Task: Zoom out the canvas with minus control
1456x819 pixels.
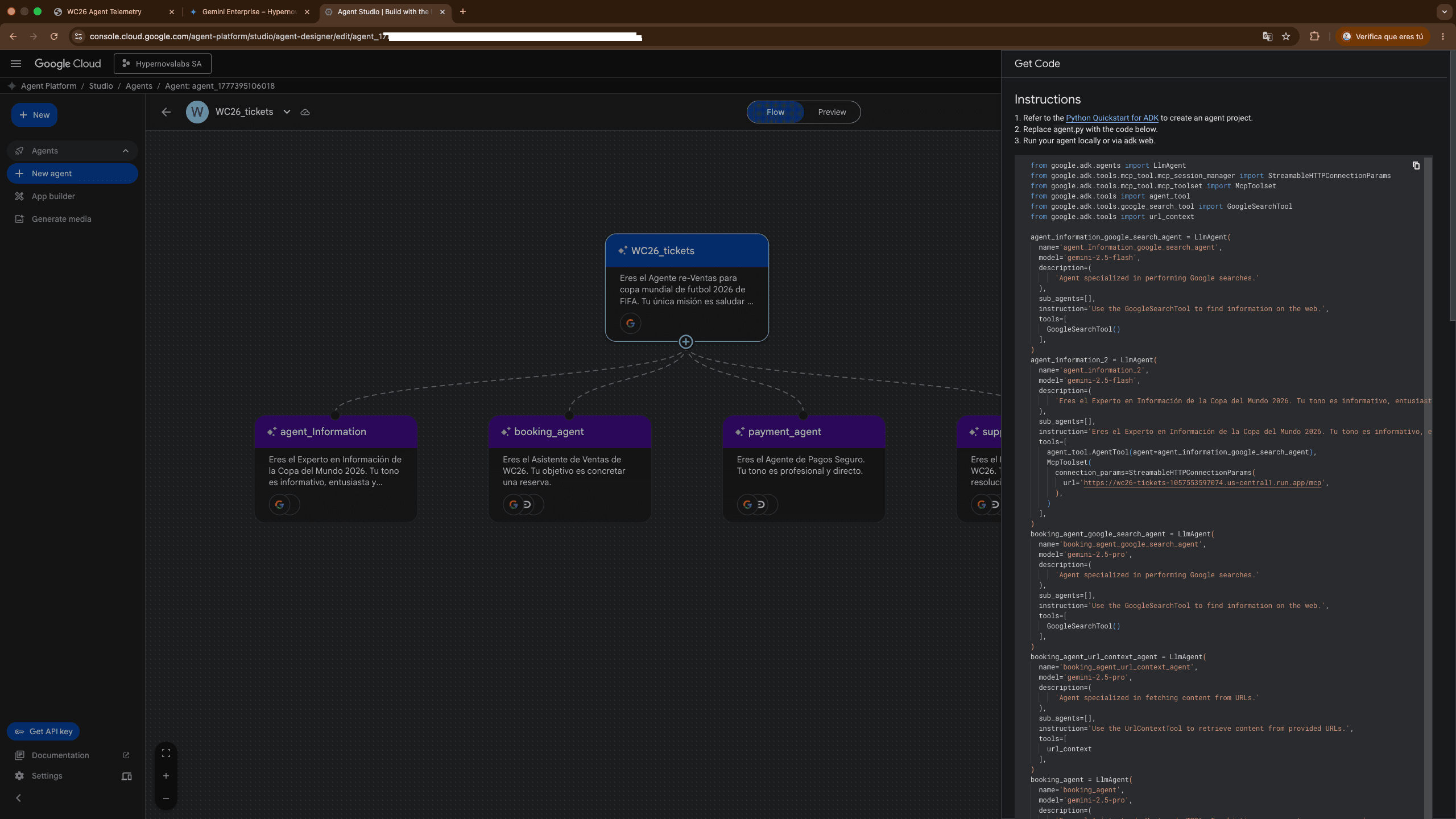Action: tap(166, 799)
